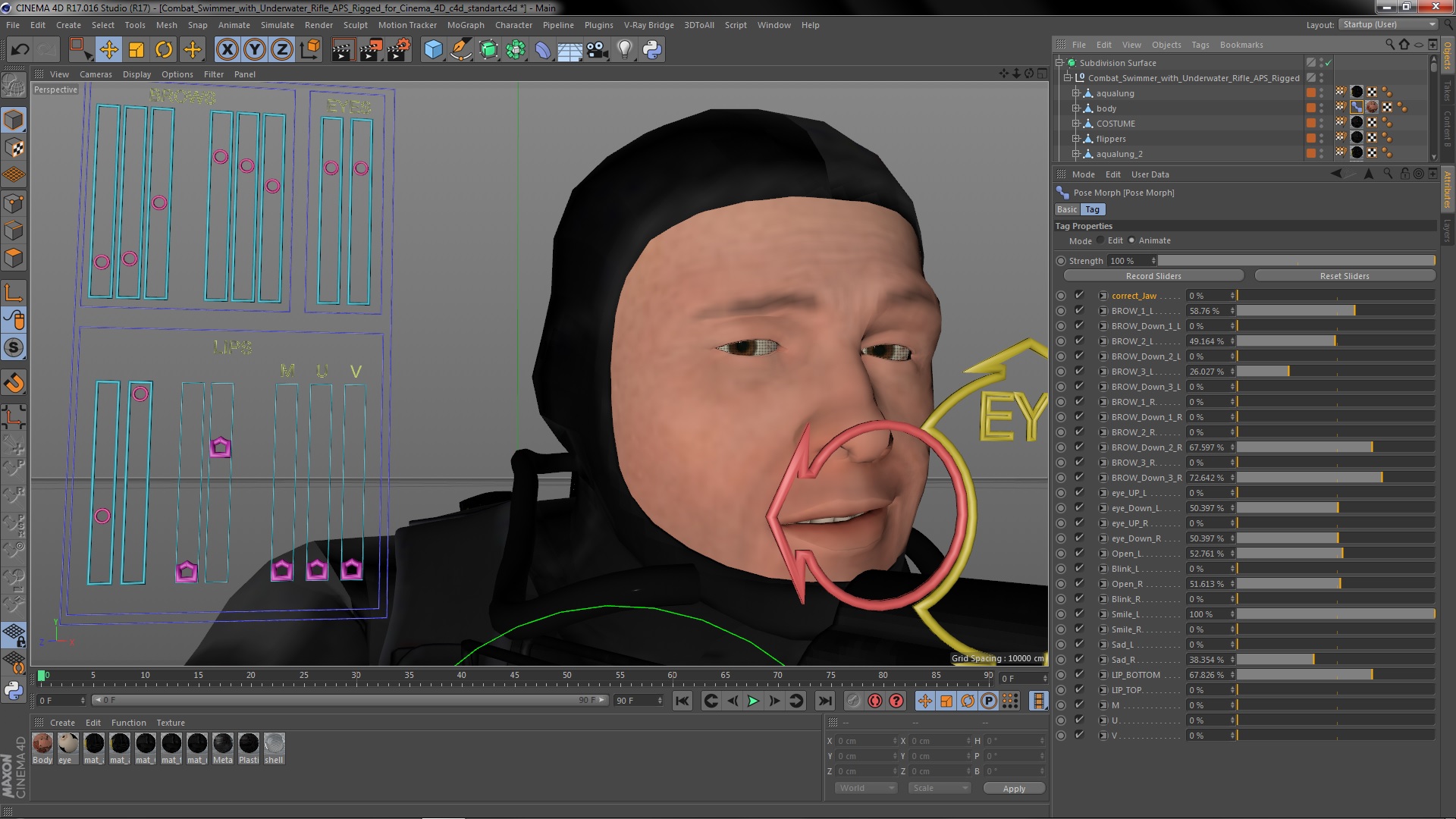Open attributes User Data menu
1456x819 pixels.
pyautogui.click(x=1150, y=174)
